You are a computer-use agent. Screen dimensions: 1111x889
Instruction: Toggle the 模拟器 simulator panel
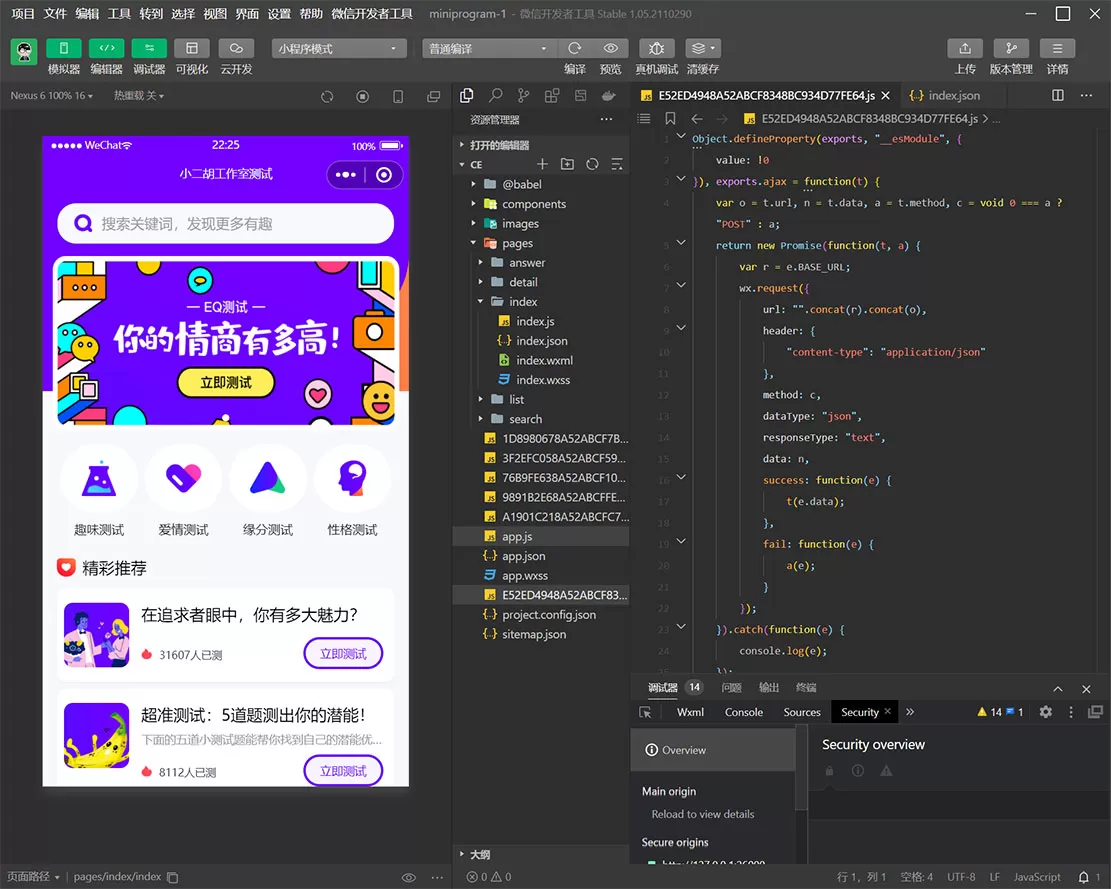point(64,48)
